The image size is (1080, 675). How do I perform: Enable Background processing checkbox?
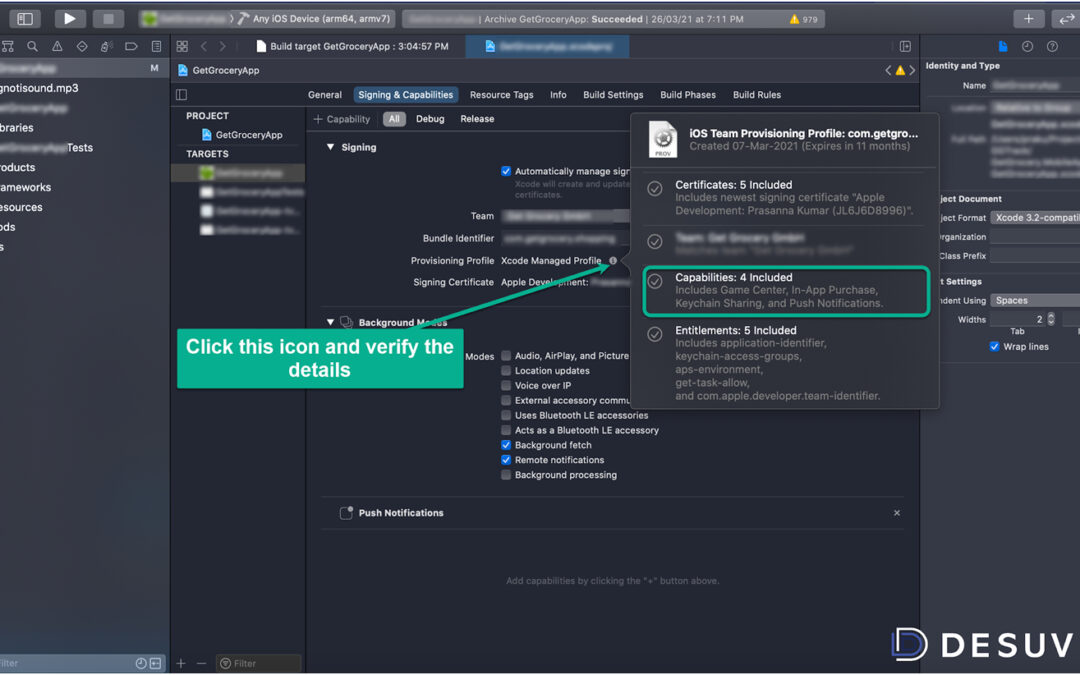pos(506,475)
